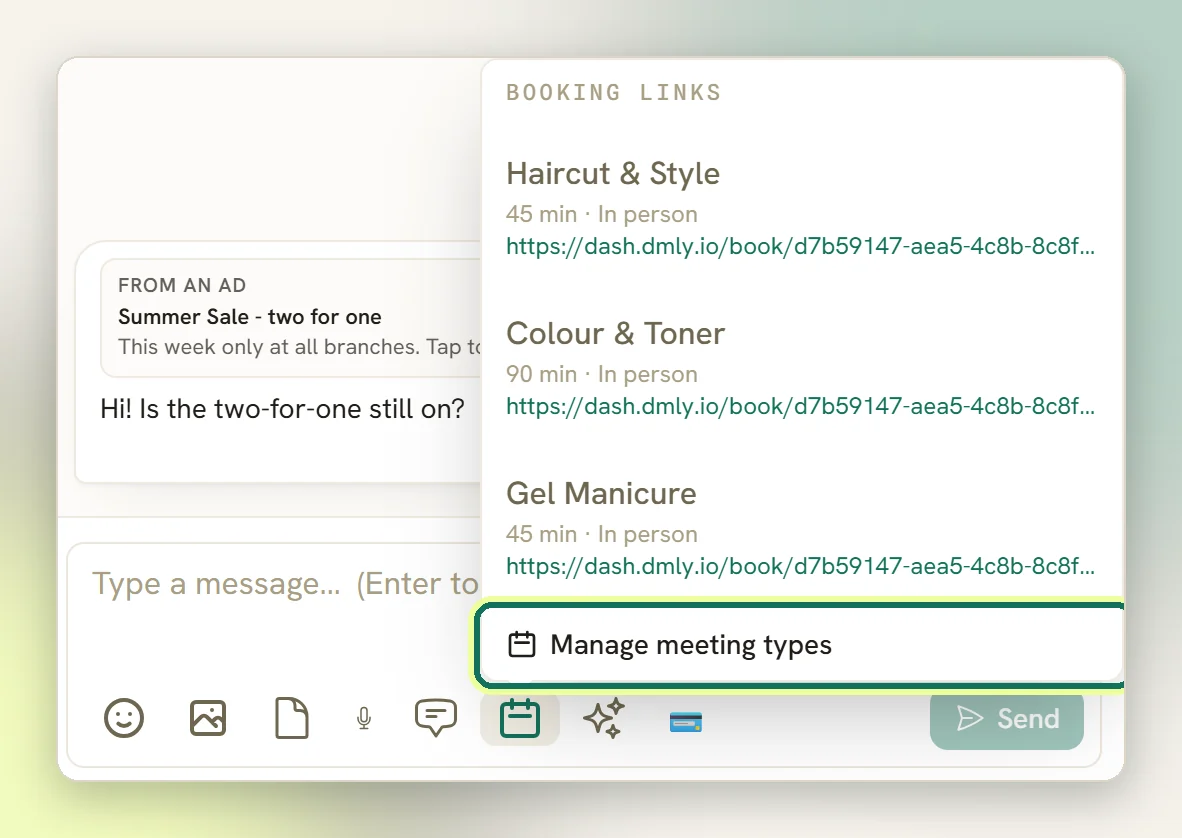Select the Haircut & Style booking link

tap(801, 208)
